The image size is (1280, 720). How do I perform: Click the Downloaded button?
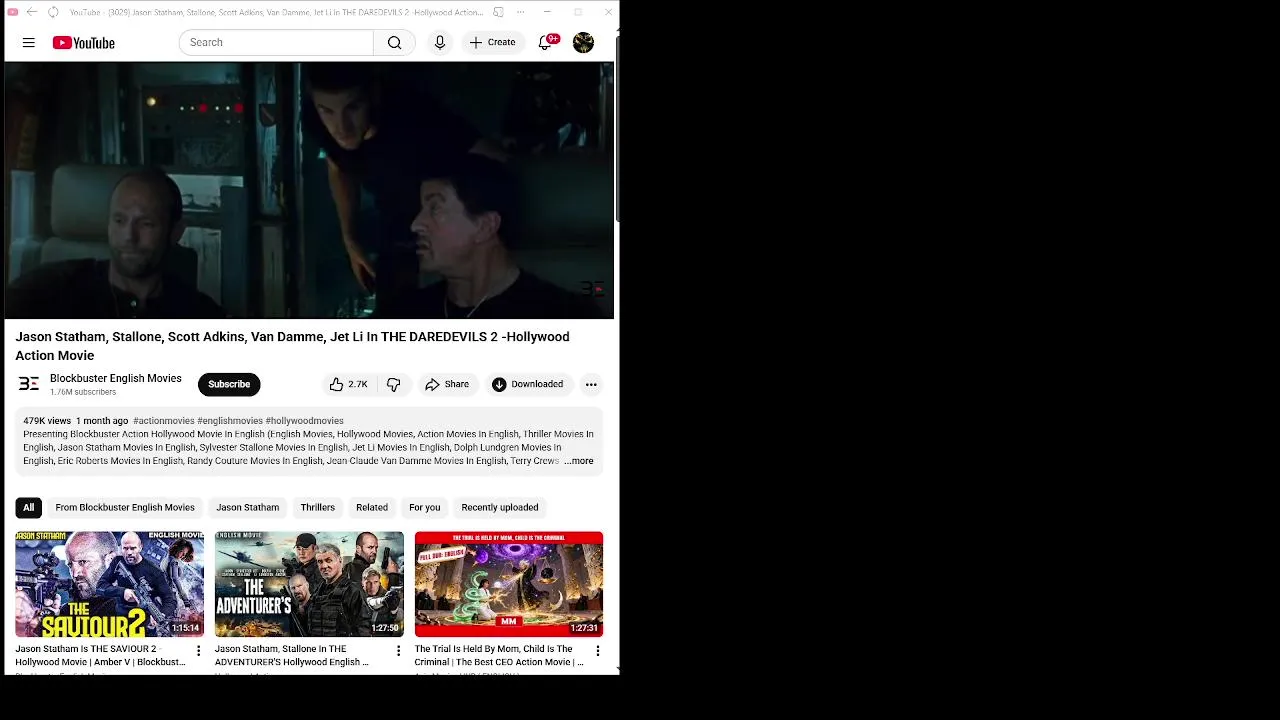(x=528, y=384)
